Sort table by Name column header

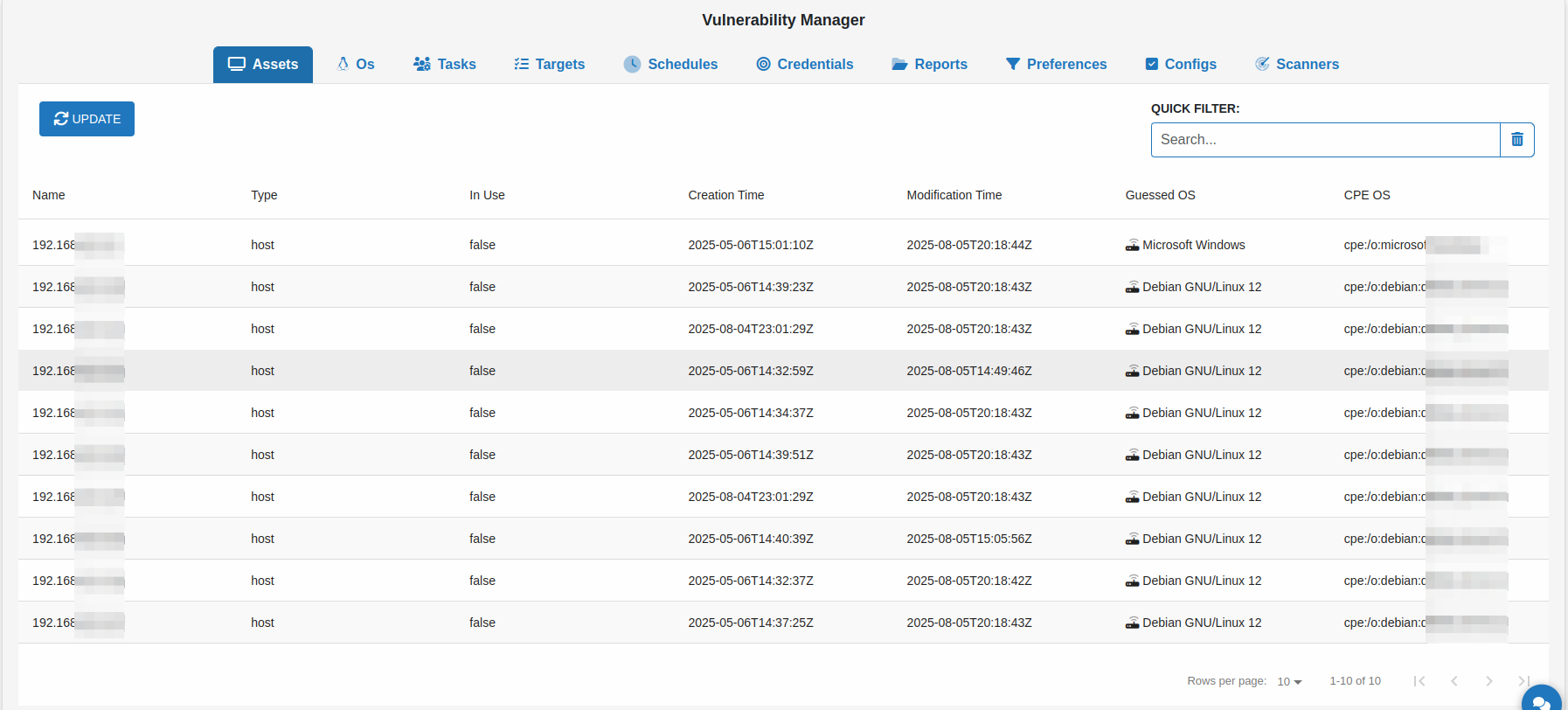[49, 195]
